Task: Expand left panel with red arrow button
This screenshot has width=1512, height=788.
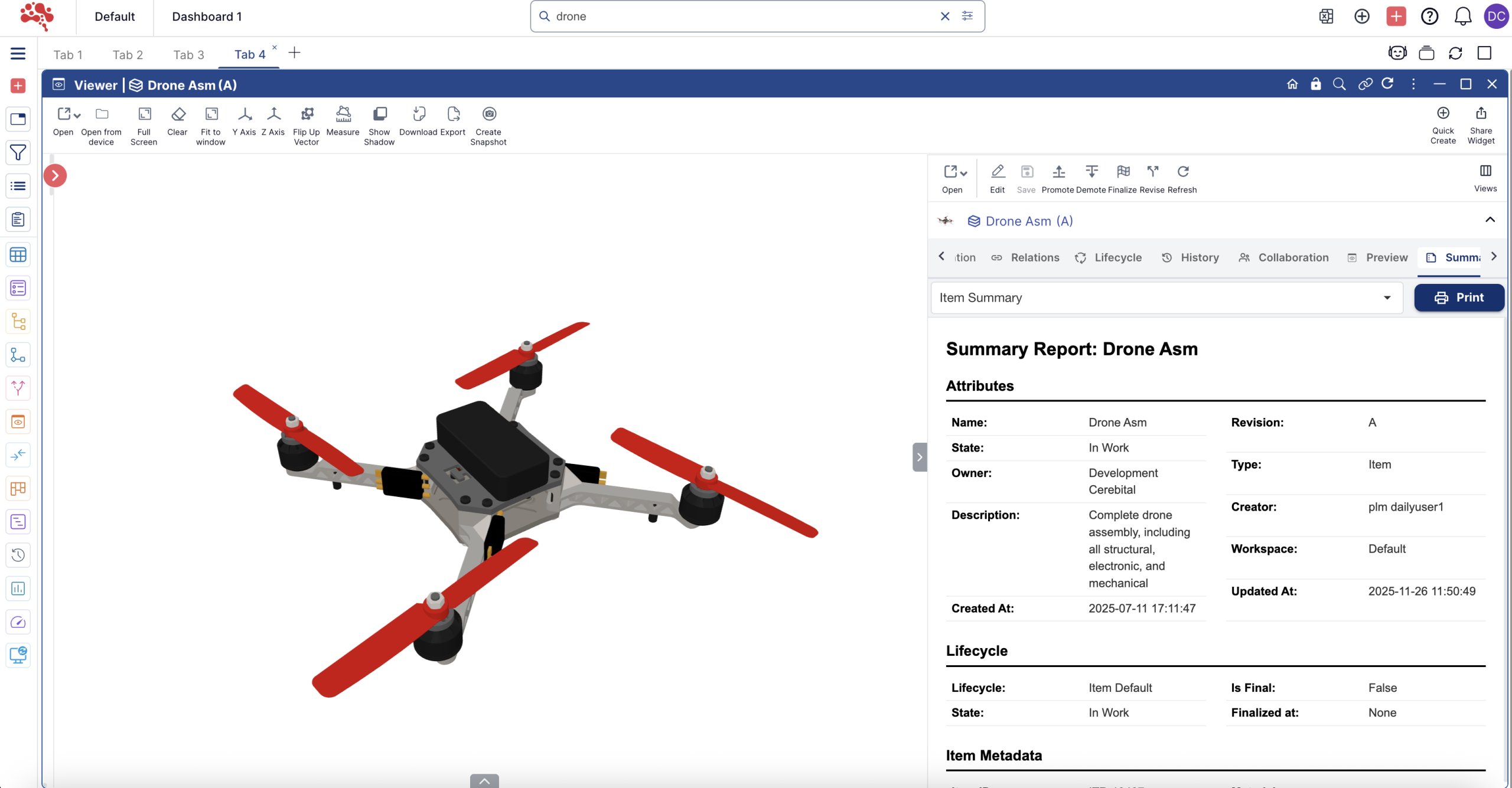Action: (56, 175)
